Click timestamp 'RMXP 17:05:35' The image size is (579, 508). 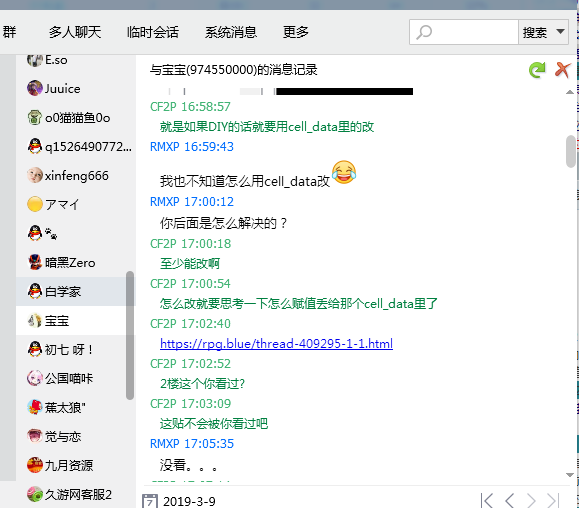pyautogui.click(x=192, y=443)
